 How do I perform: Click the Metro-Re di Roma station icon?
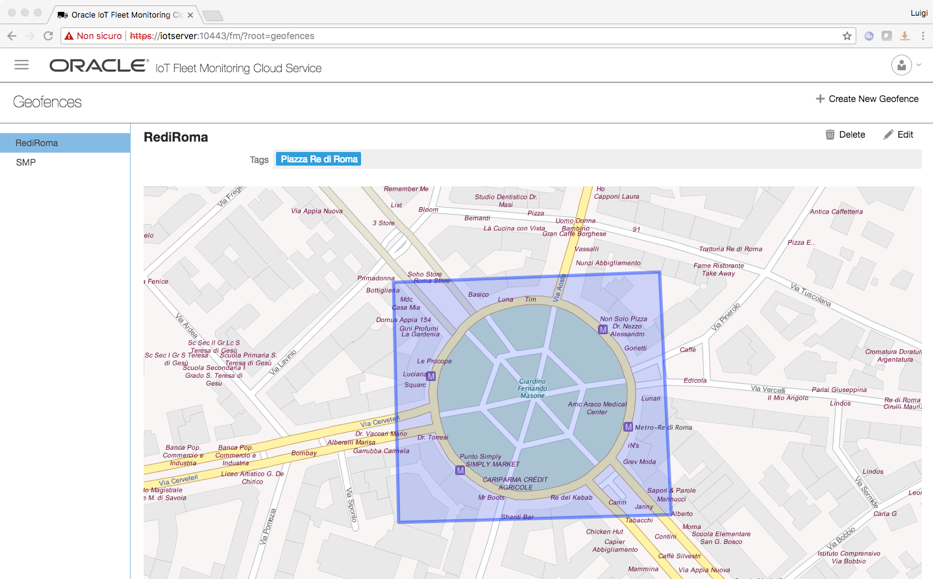[628, 427]
